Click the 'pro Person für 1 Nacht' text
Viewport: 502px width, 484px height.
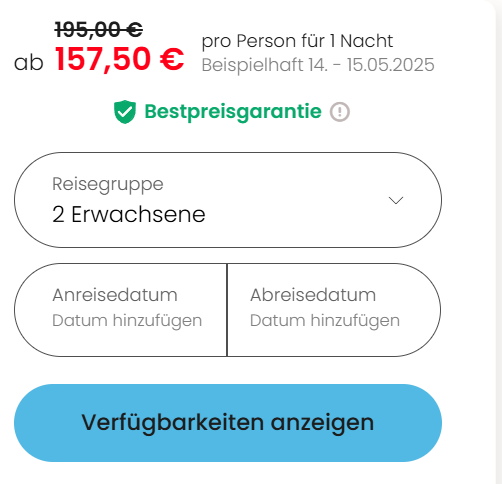click(x=297, y=41)
